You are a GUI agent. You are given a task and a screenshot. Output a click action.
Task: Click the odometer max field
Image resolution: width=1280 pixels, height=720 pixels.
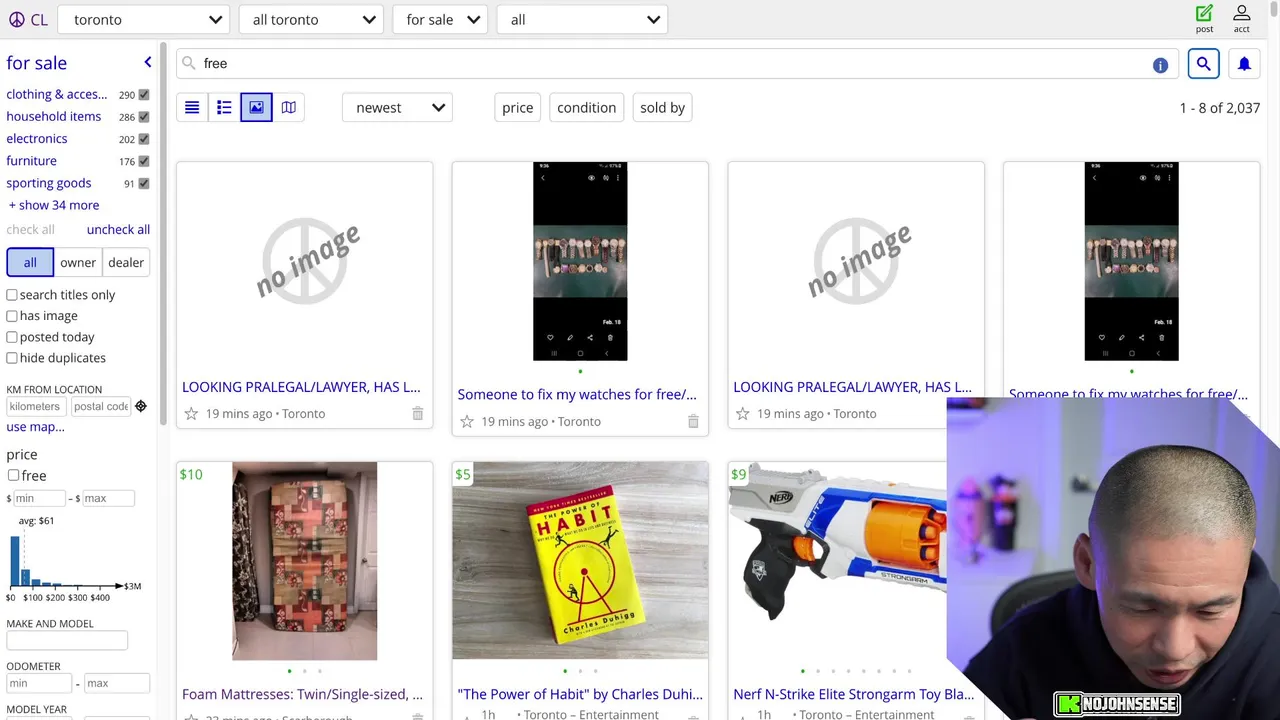coord(117,684)
